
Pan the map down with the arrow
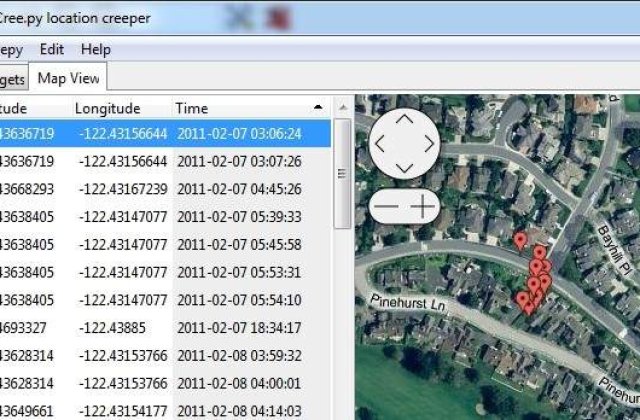click(x=403, y=166)
